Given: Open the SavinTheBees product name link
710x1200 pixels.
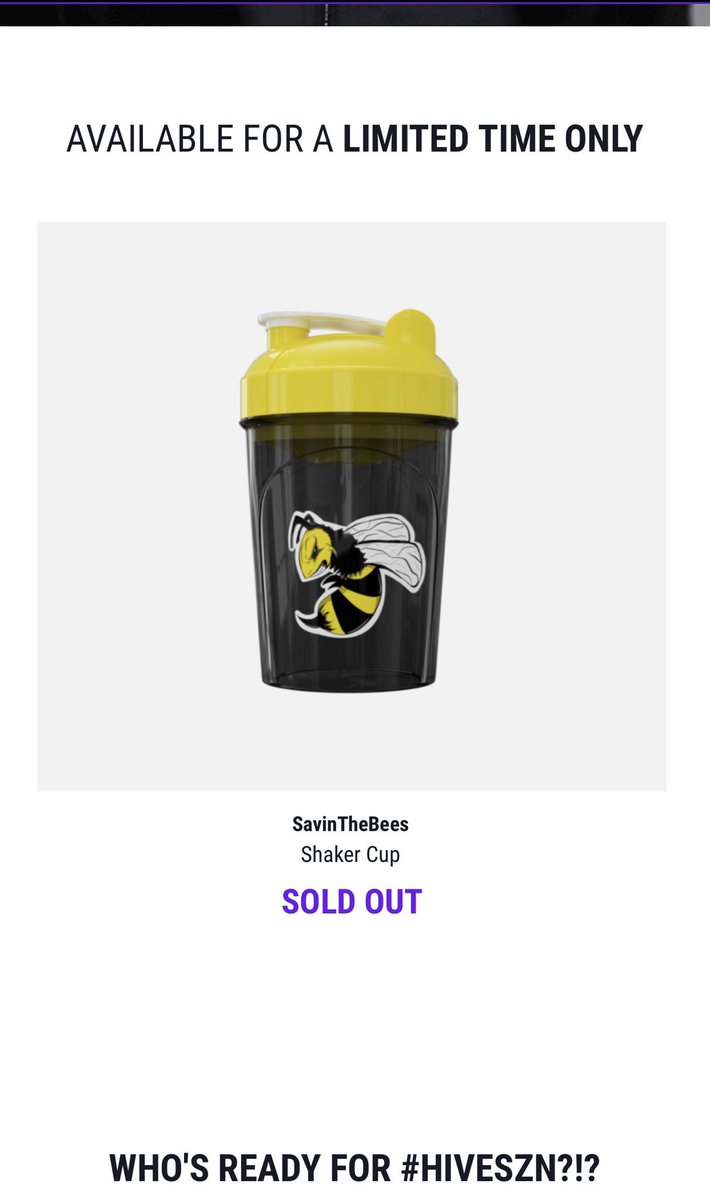Looking at the screenshot, I should 350,825.
